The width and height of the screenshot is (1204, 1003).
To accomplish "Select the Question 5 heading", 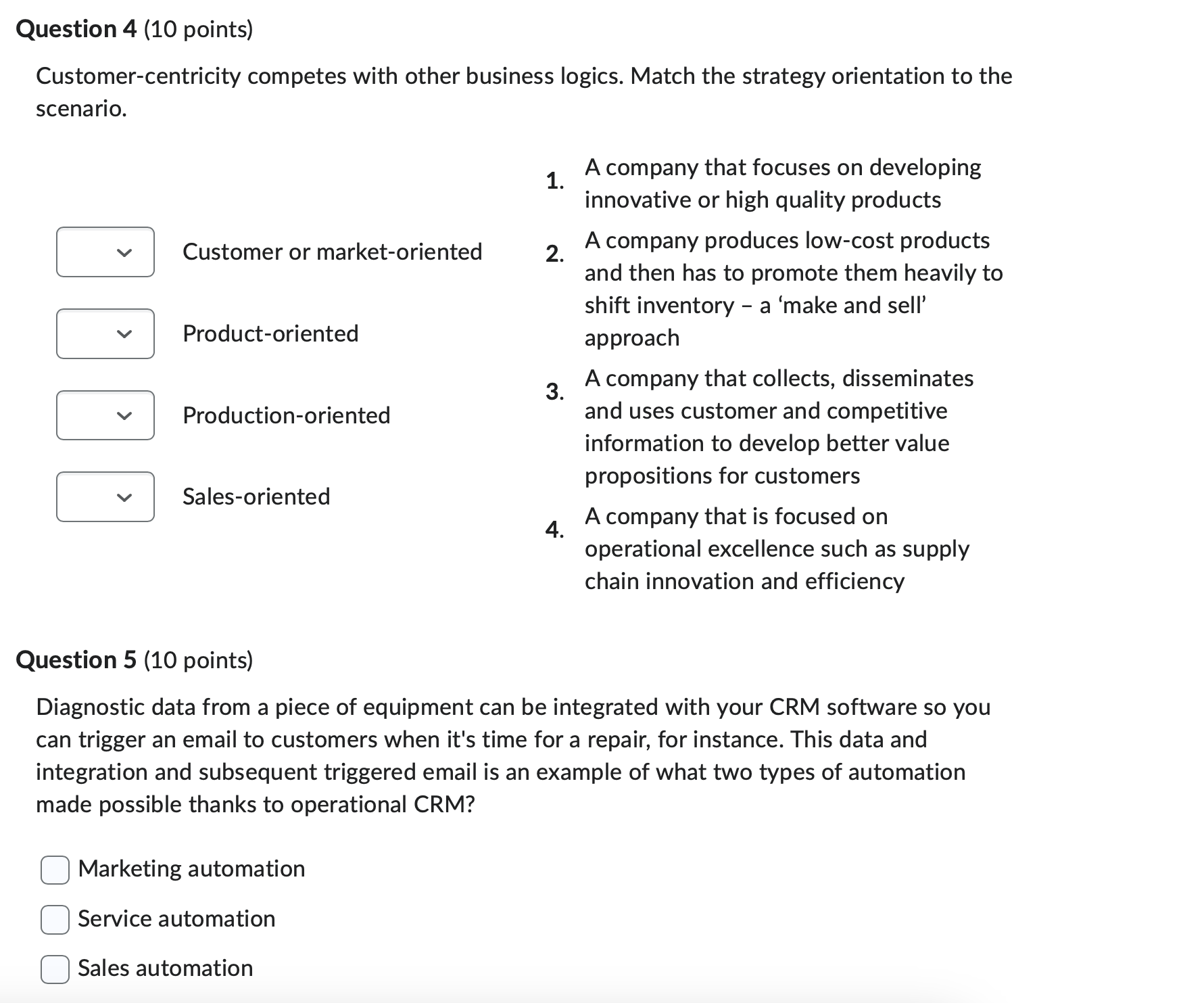I will (x=135, y=660).
